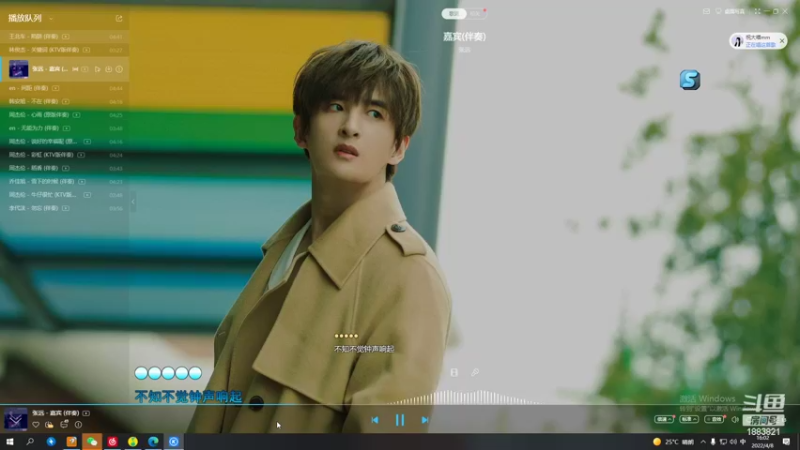Open WeChat from the taskbar

pyautogui.click(x=92, y=442)
